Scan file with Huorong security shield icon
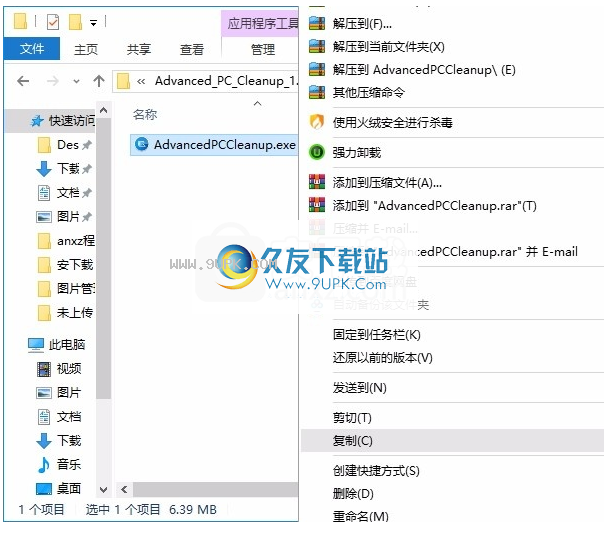The height and width of the screenshot is (534, 611). point(317,122)
